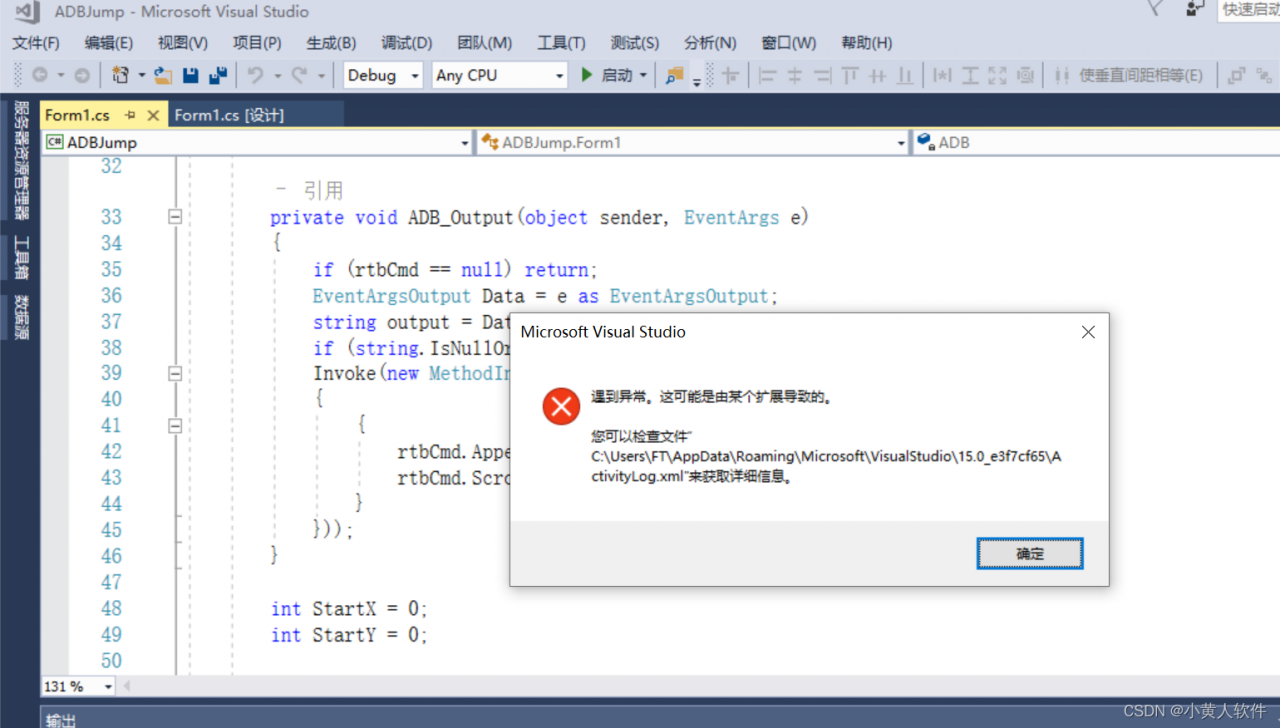Open the 服务器资源管理器 side tab
The width and height of the screenshot is (1280, 728).
tap(20, 160)
